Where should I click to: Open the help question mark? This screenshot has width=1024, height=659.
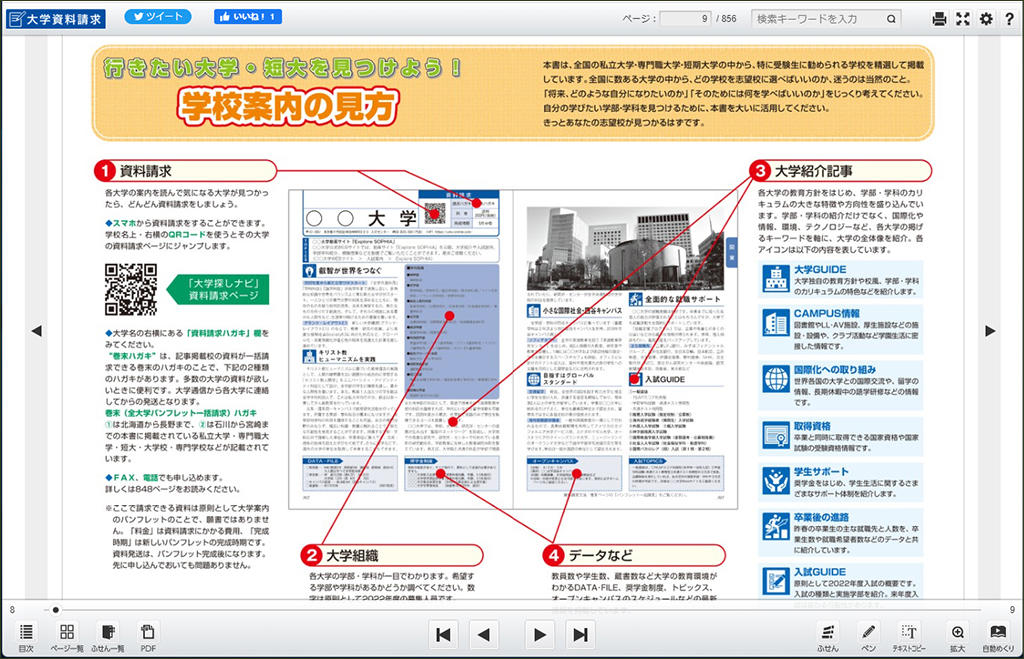click(x=1010, y=18)
